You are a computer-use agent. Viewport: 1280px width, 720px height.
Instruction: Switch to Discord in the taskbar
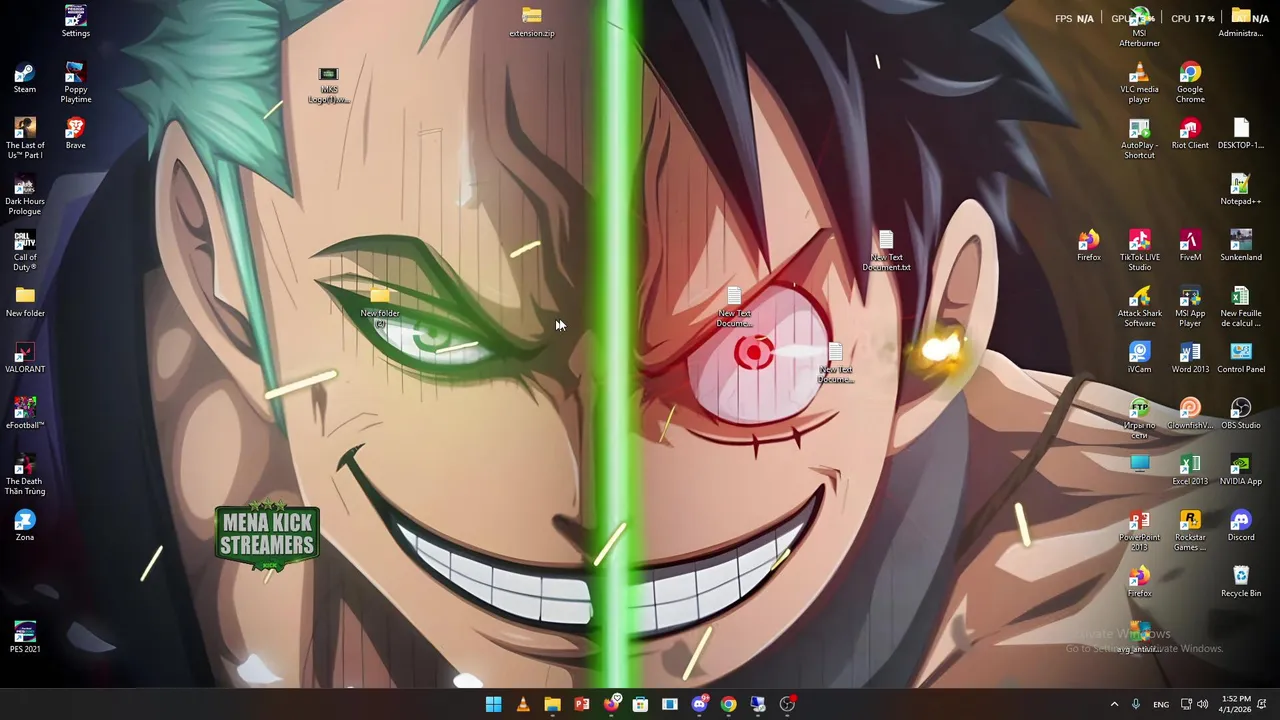pyautogui.click(x=699, y=704)
